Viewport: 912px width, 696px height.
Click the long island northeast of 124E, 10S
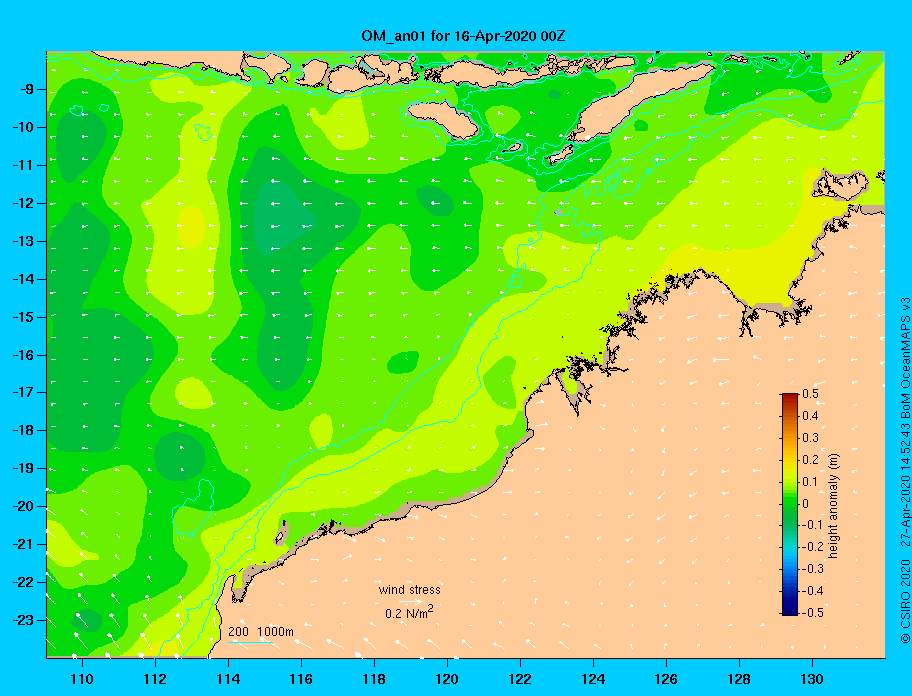[x=640, y=102]
